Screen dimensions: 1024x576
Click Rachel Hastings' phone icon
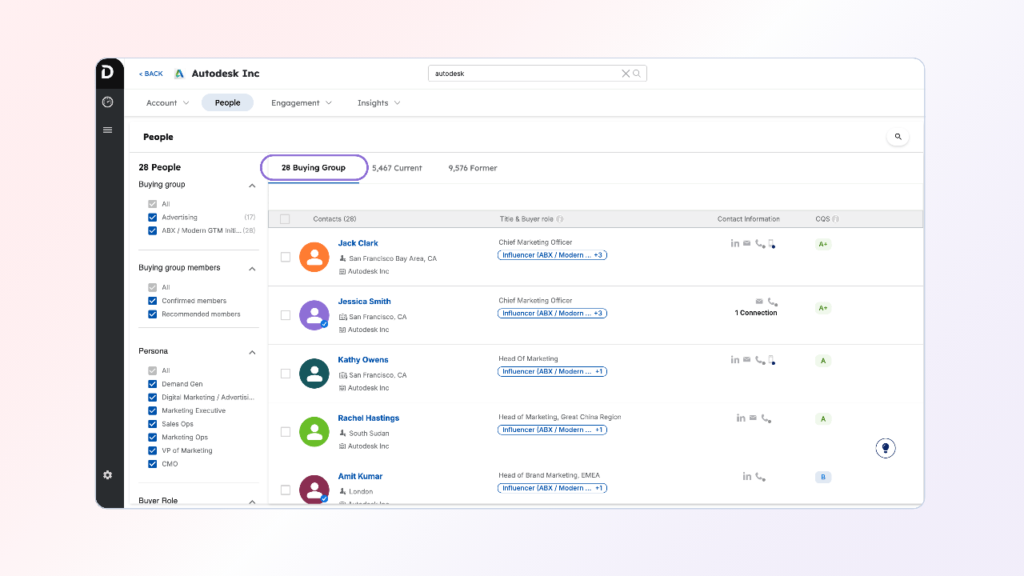tap(766, 418)
